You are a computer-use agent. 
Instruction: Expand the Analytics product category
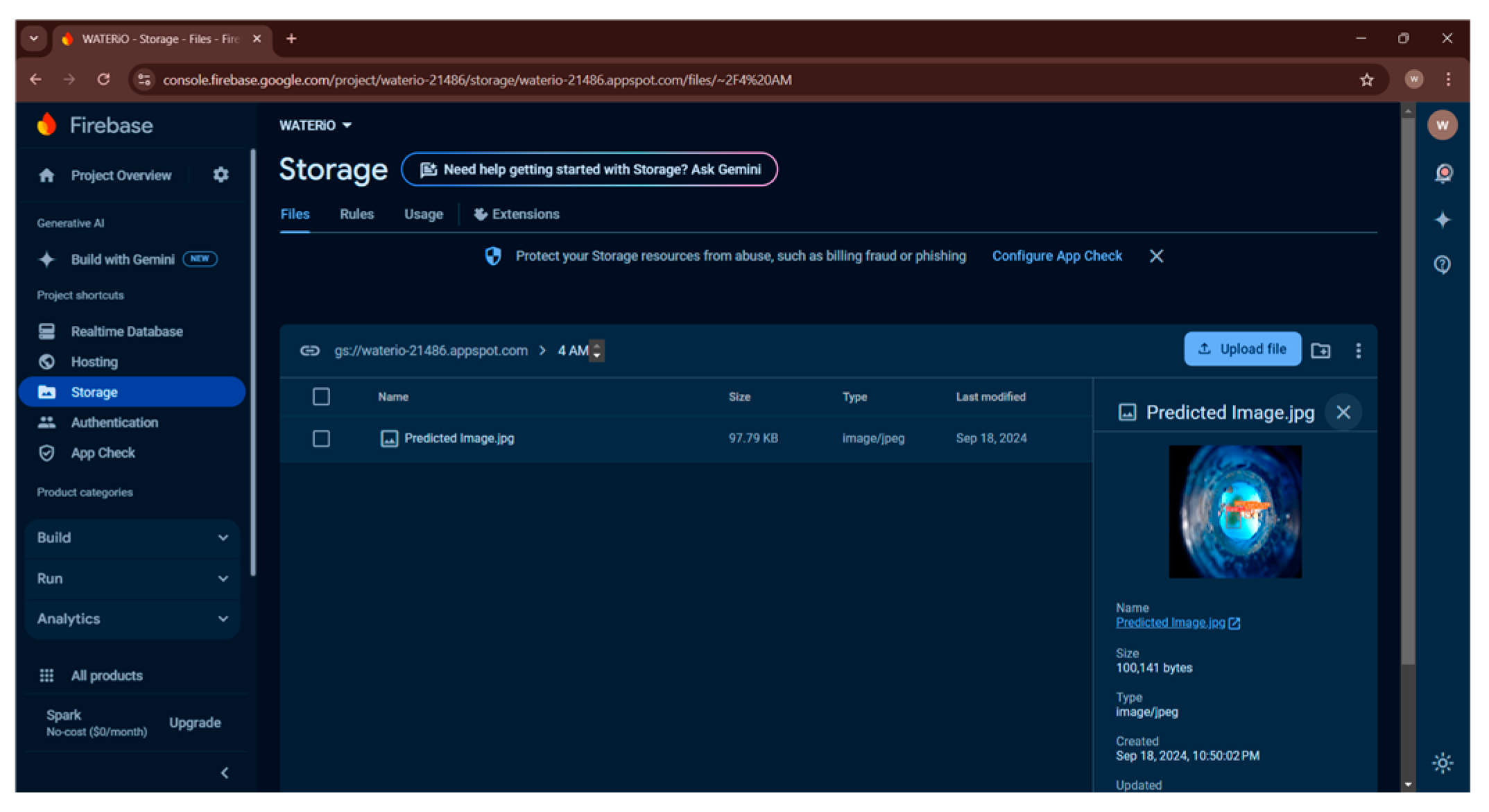coord(132,619)
